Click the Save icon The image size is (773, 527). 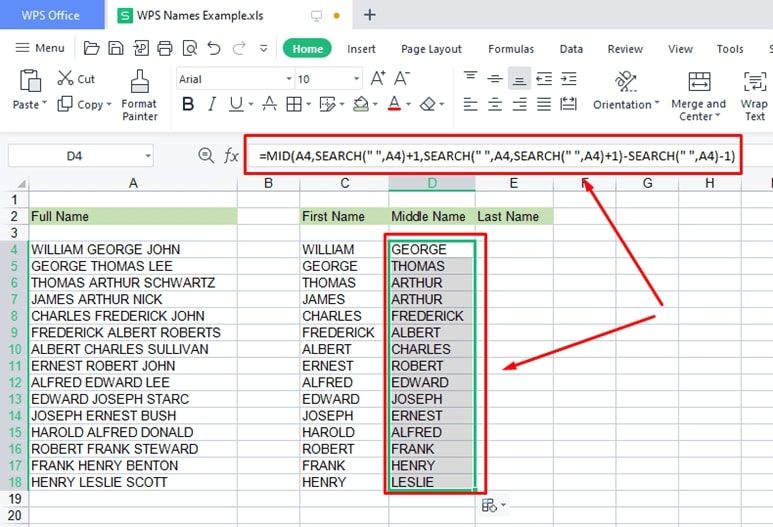click(115, 48)
